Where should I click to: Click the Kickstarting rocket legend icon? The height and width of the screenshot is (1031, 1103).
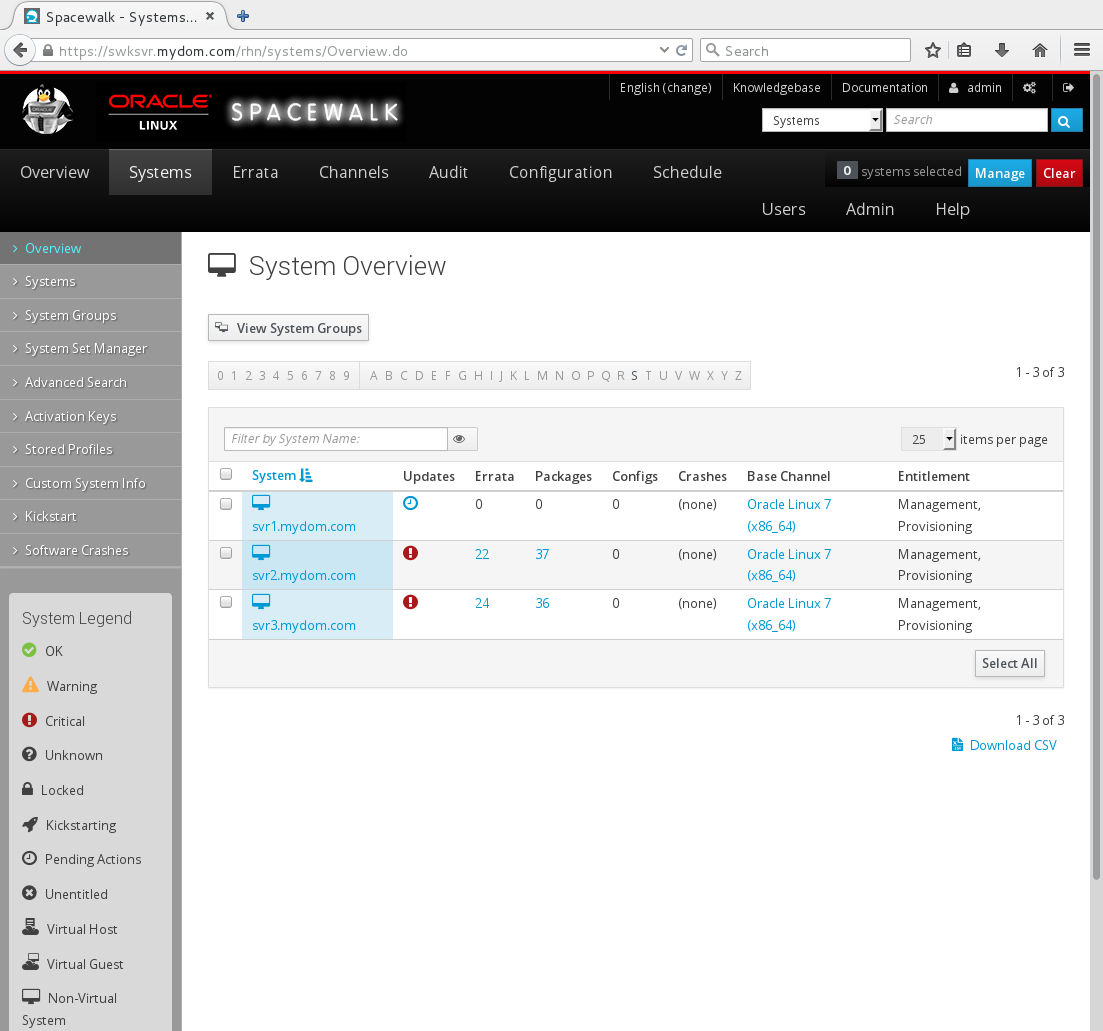[x=30, y=824]
